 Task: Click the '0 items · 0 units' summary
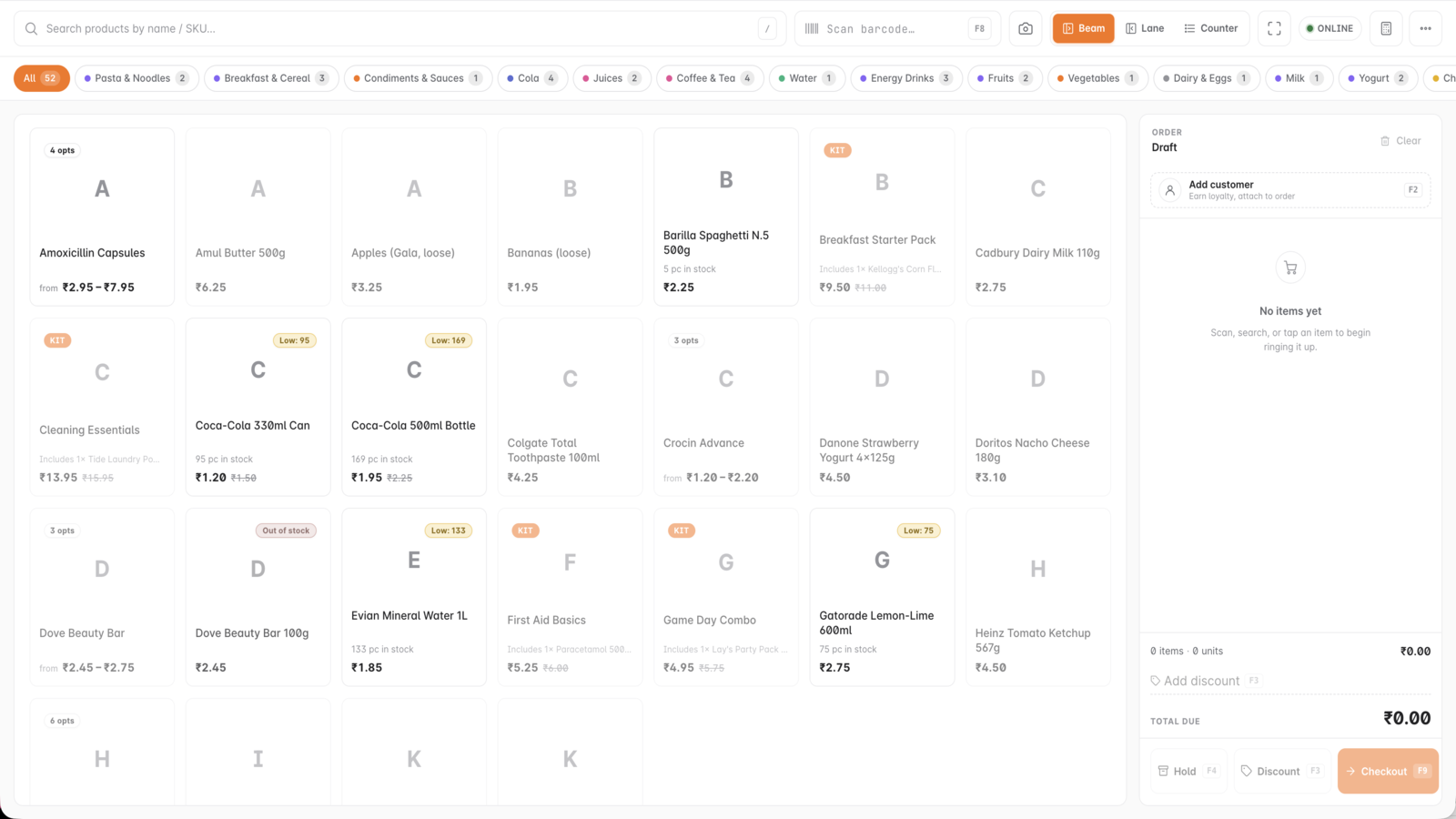pos(1187,652)
